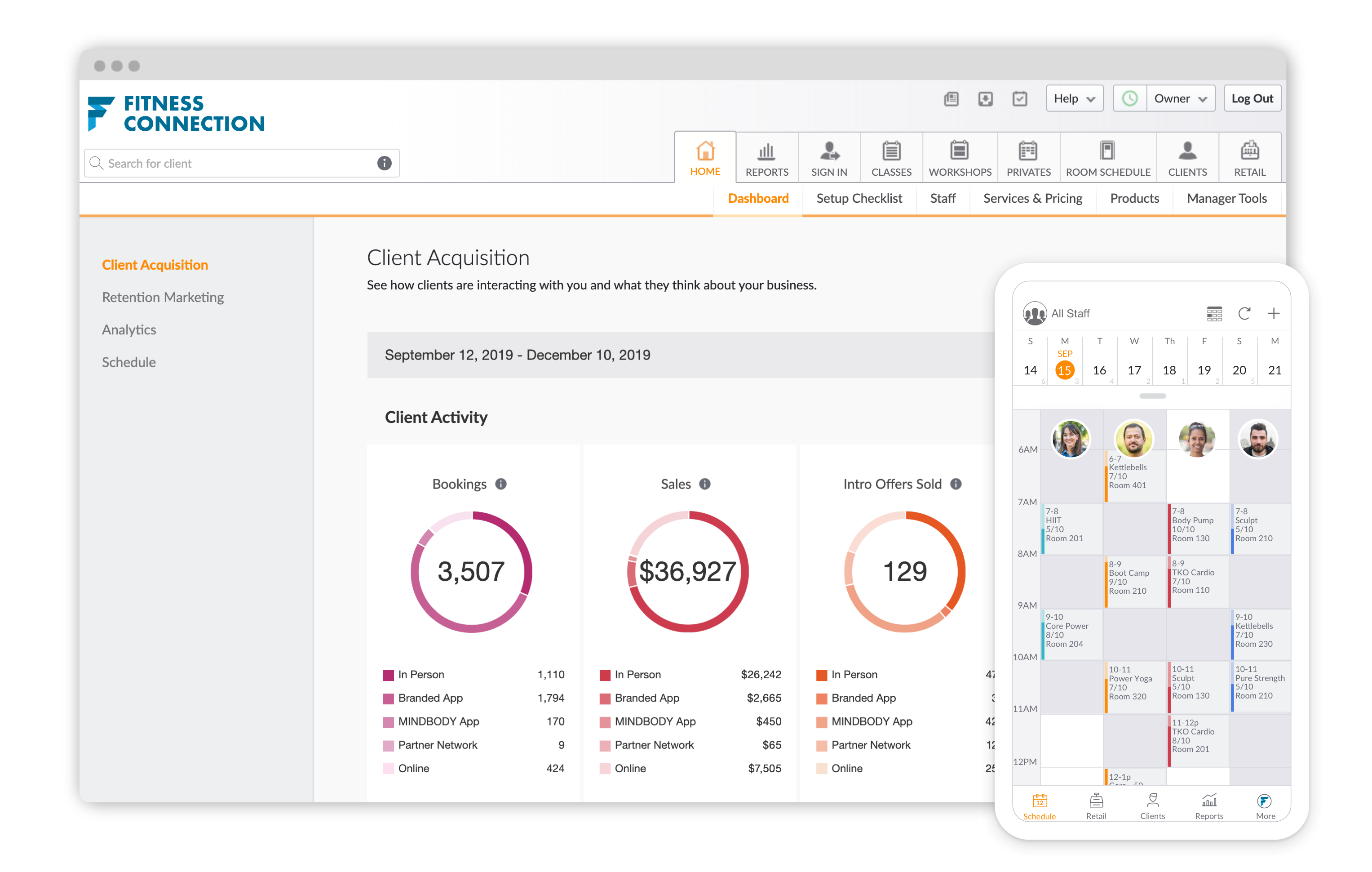Click the refresh icon in mobile schedule

point(1244,313)
